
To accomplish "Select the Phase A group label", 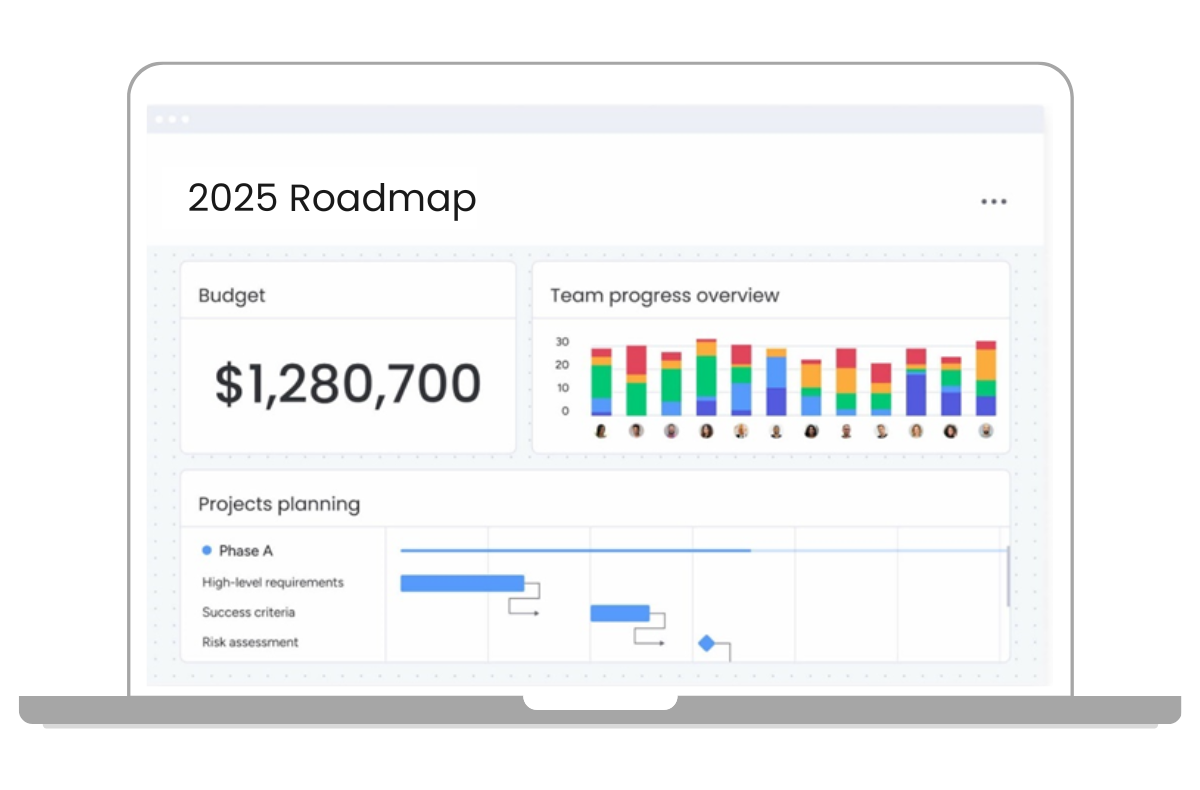I will click(245, 551).
